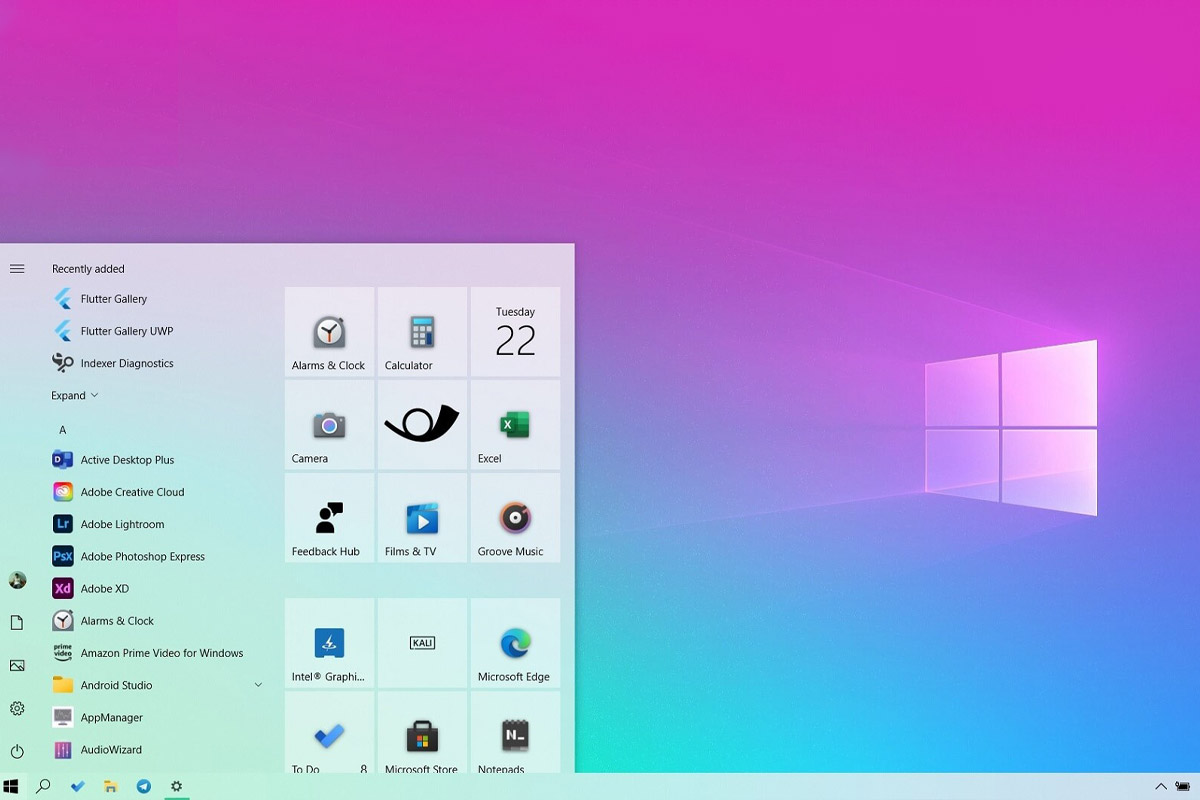Click the Windows Start button on taskbar
Viewport: 1200px width, 800px height.
tap(11, 786)
